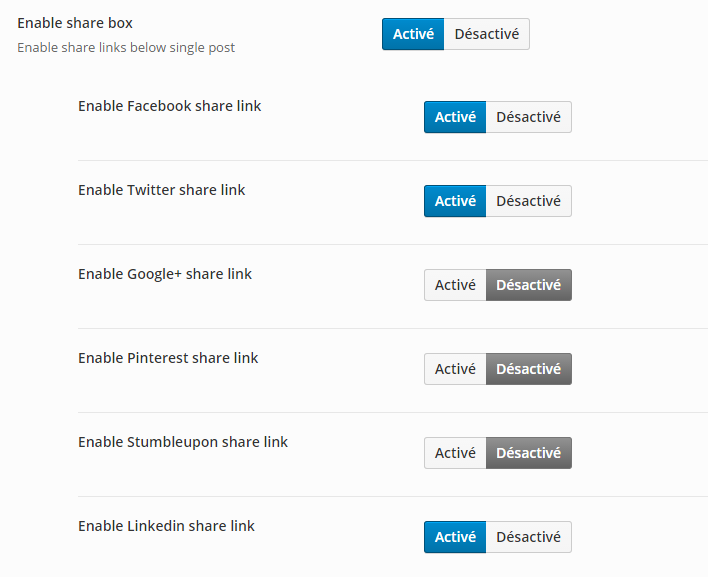Activate the Pinterest share link
The height and width of the screenshot is (577, 708).
(455, 369)
